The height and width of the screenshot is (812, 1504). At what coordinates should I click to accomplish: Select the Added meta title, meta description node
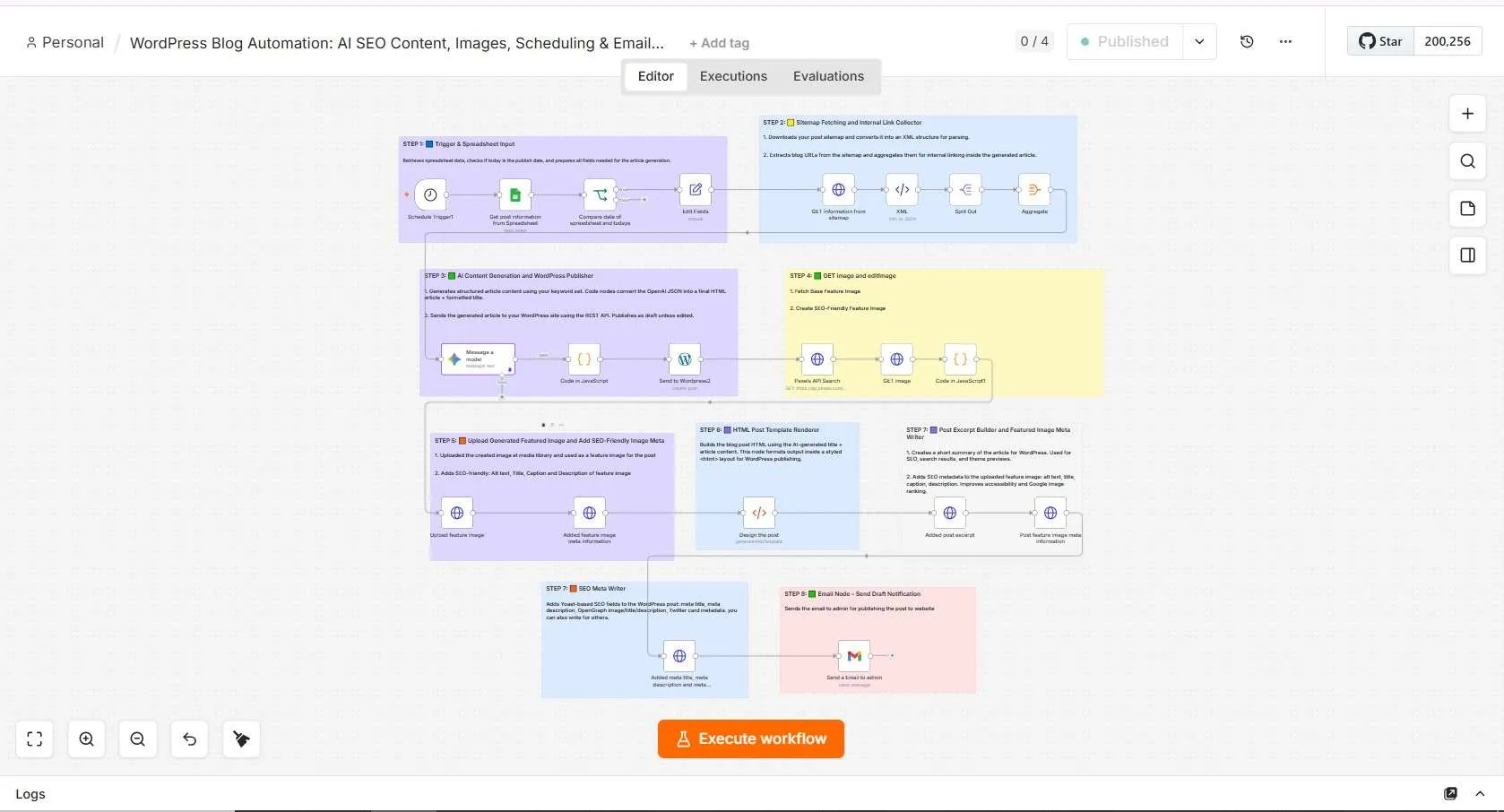pyautogui.click(x=679, y=656)
